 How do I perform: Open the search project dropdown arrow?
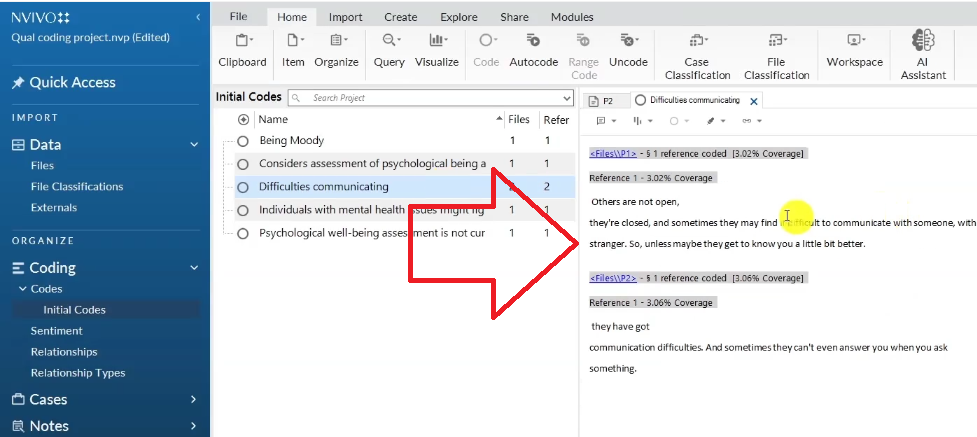[567, 98]
